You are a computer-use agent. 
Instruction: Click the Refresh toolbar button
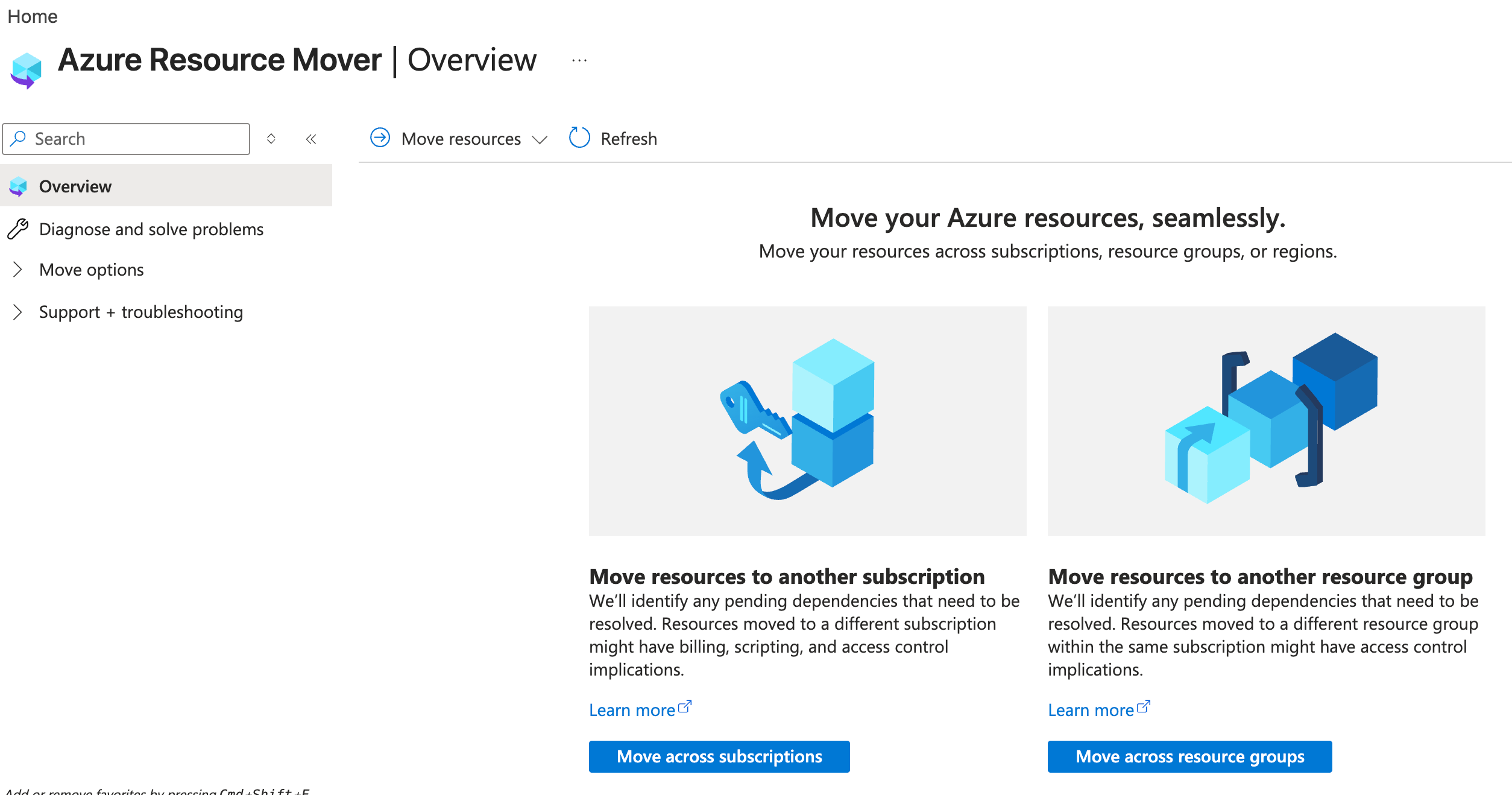(613, 139)
